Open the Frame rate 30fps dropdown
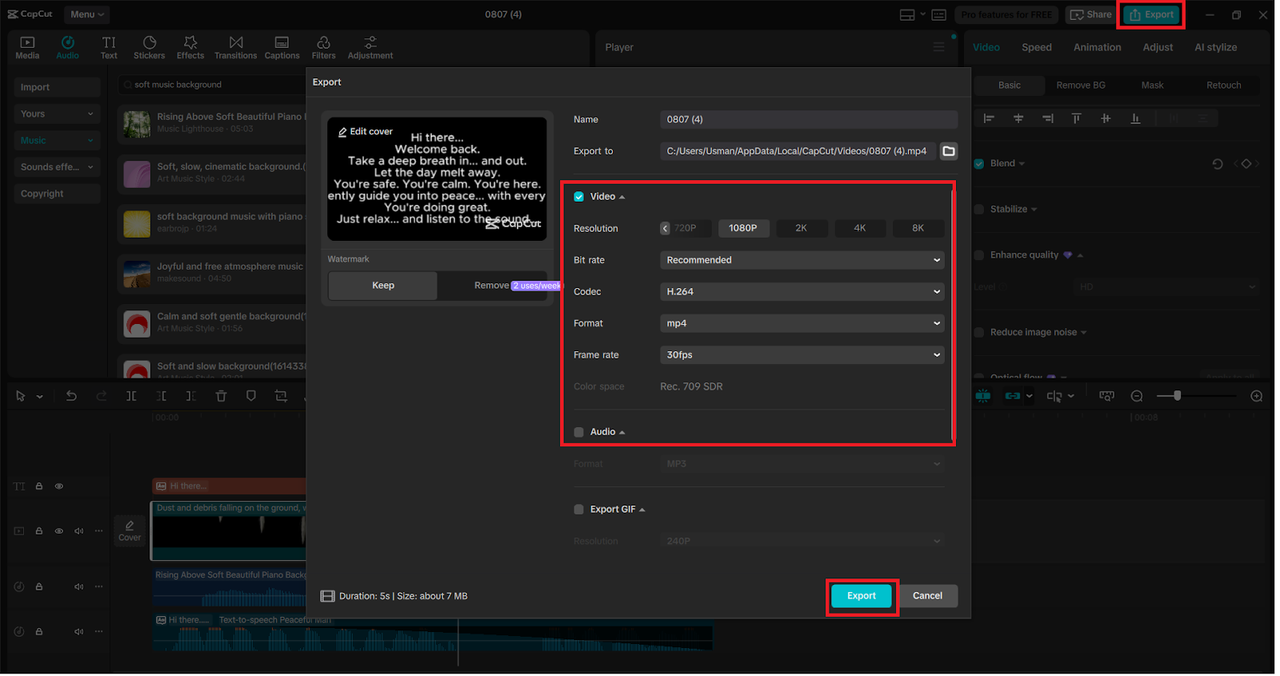The height and width of the screenshot is (676, 1280). coord(802,355)
